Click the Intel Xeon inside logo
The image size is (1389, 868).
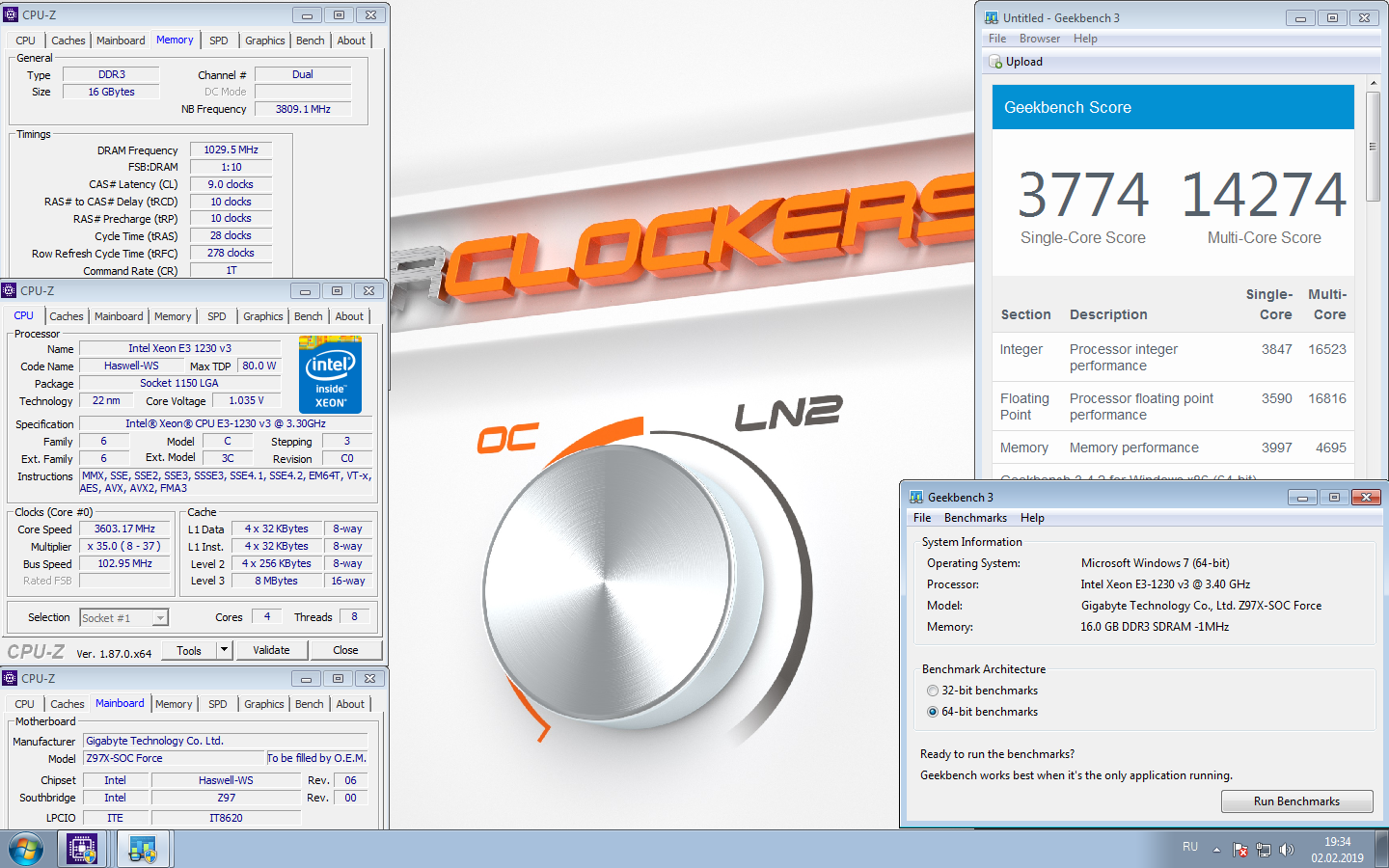click(x=330, y=374)
